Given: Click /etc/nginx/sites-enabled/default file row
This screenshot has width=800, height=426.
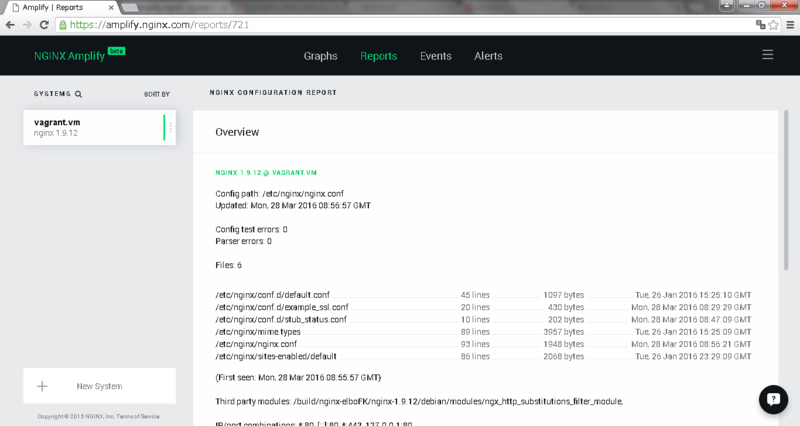Looking at the screenshot, I should point(483,356).
